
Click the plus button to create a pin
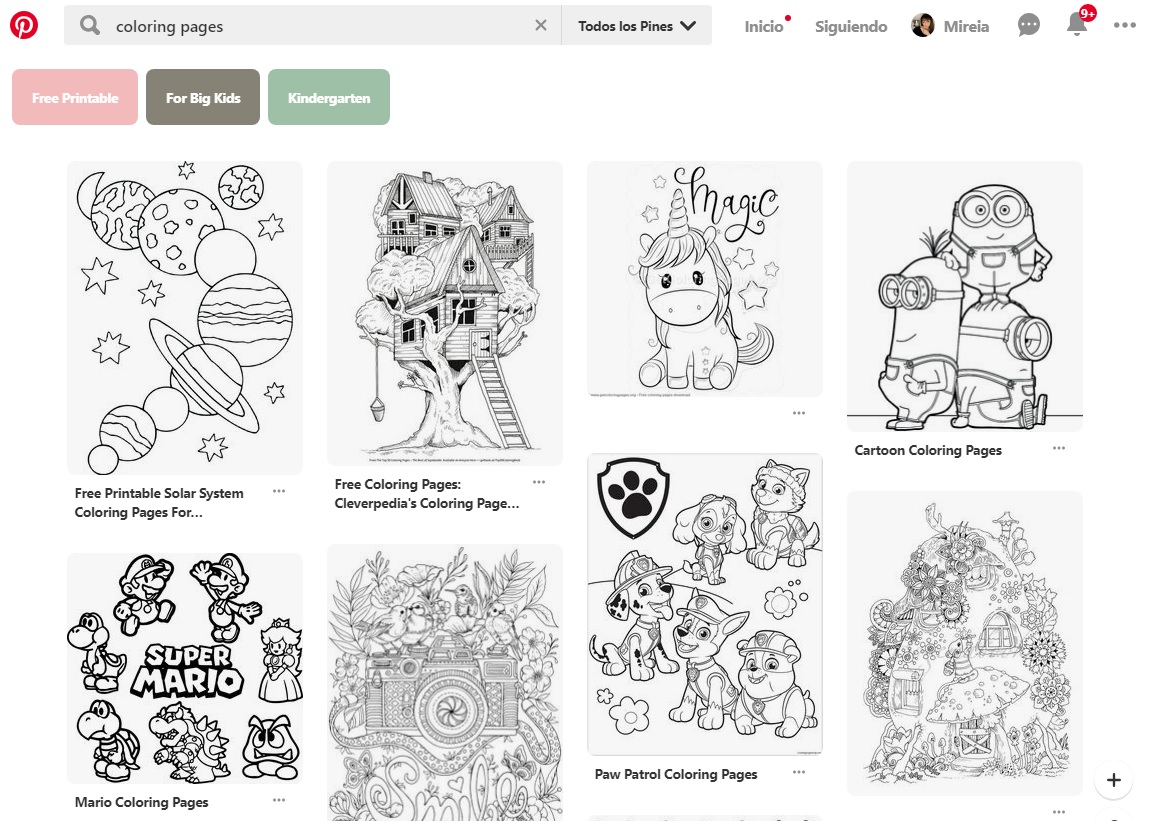pos(1113,779)
